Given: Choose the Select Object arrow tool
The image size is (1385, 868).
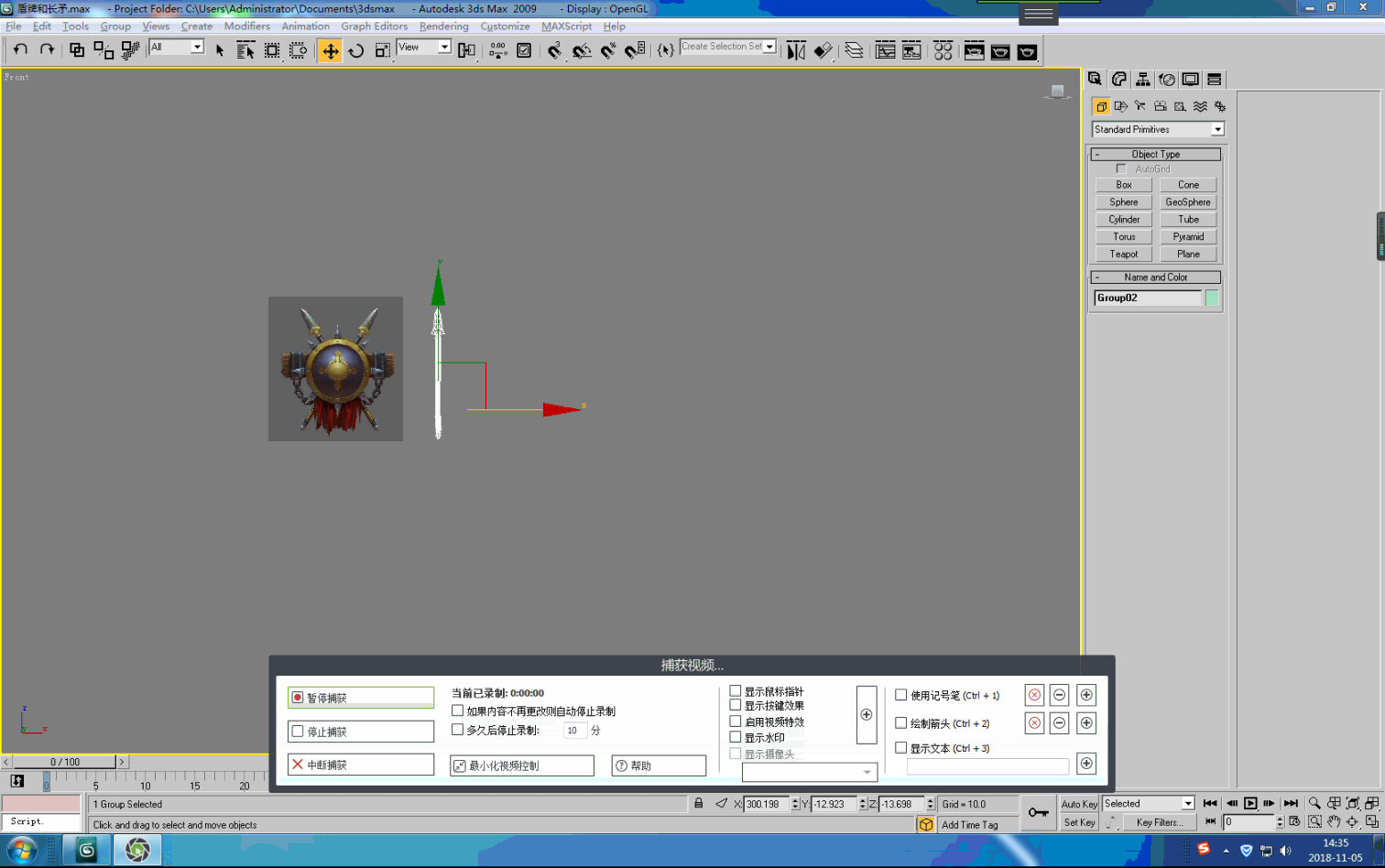Looking at the screenshot, I should tap(220, 50).
